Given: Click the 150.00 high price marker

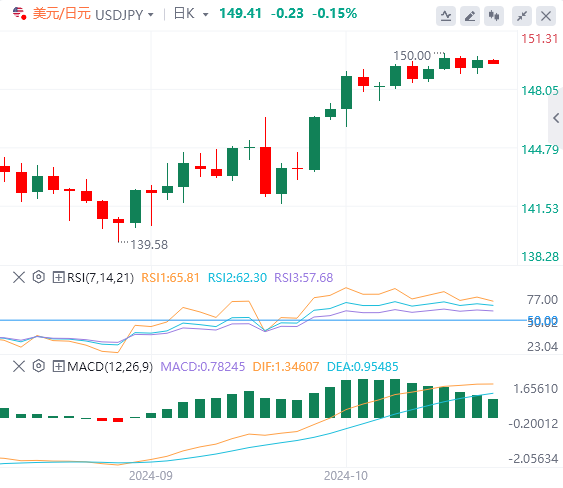Looking at the screenshot, I should click(x=412, y=56).
